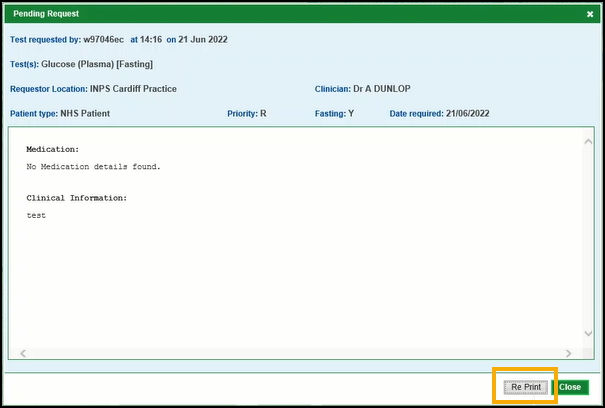Click the horizontal scrollbar track at pane bottom

click(295, 353)
